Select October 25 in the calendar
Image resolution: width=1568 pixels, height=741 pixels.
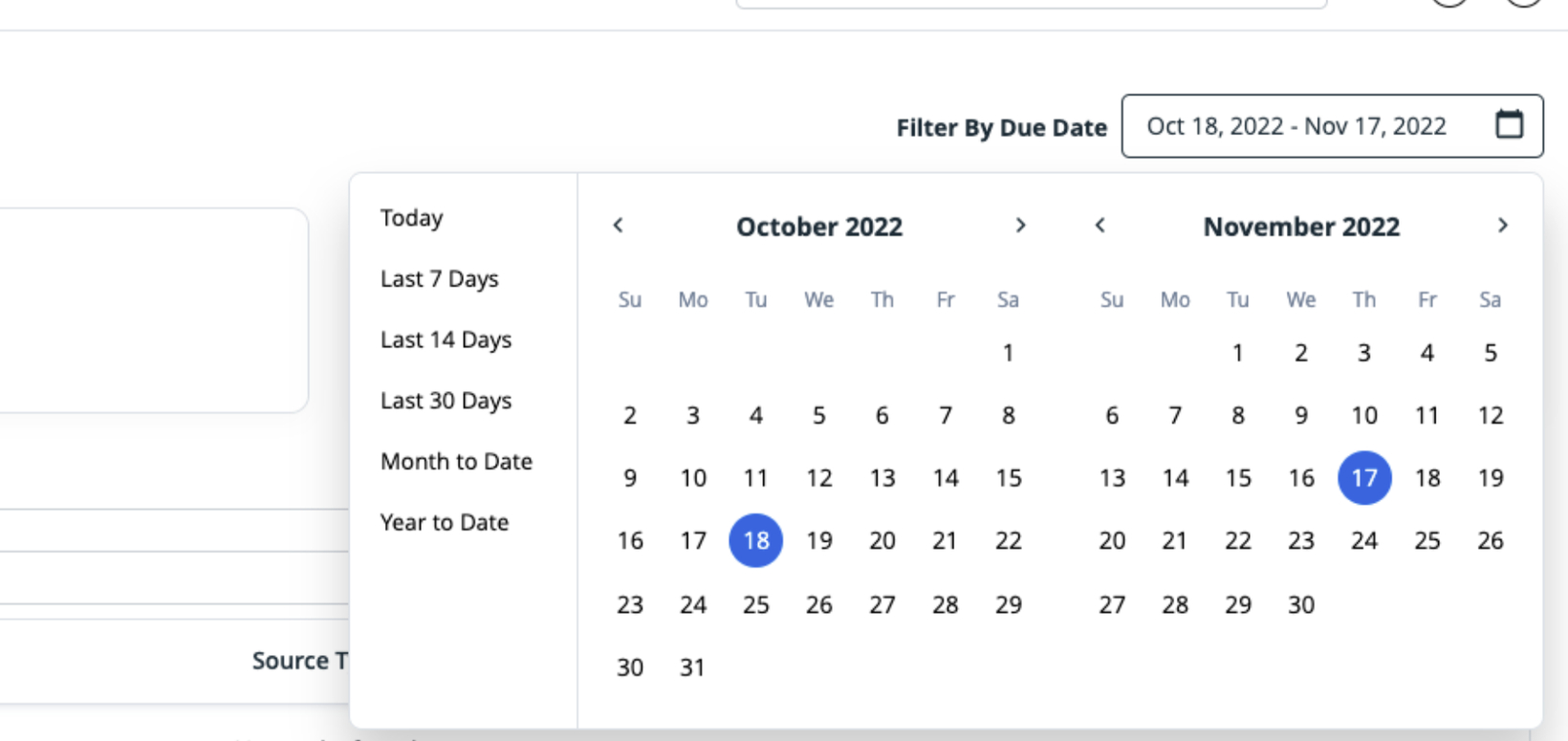[x=755, y=604]
